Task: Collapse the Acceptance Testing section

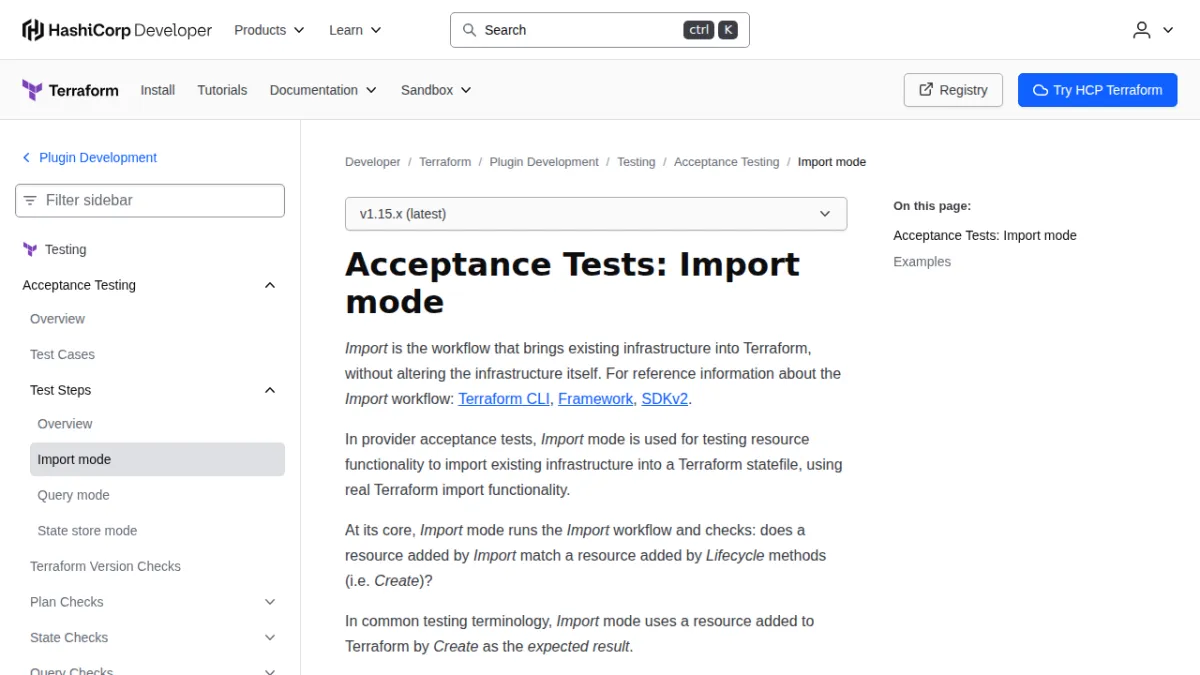Action: [269, 285]
